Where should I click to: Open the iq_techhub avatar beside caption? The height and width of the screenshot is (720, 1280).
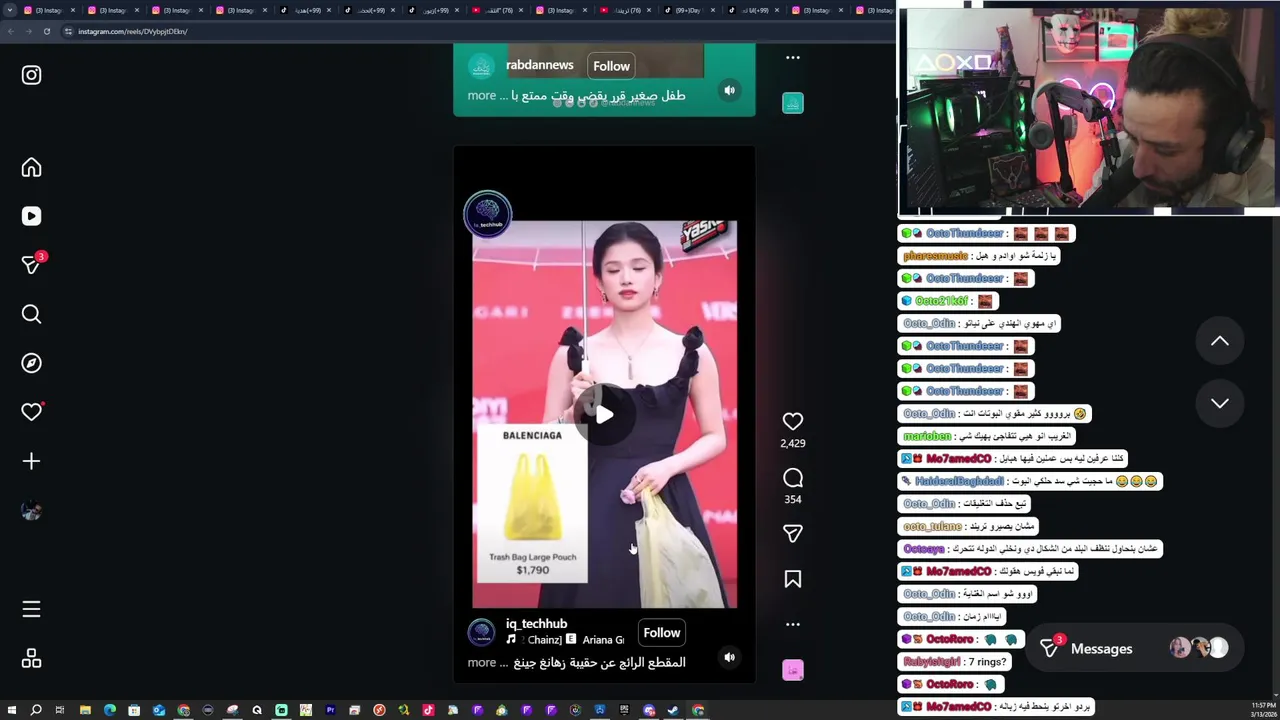coord(482,632)
